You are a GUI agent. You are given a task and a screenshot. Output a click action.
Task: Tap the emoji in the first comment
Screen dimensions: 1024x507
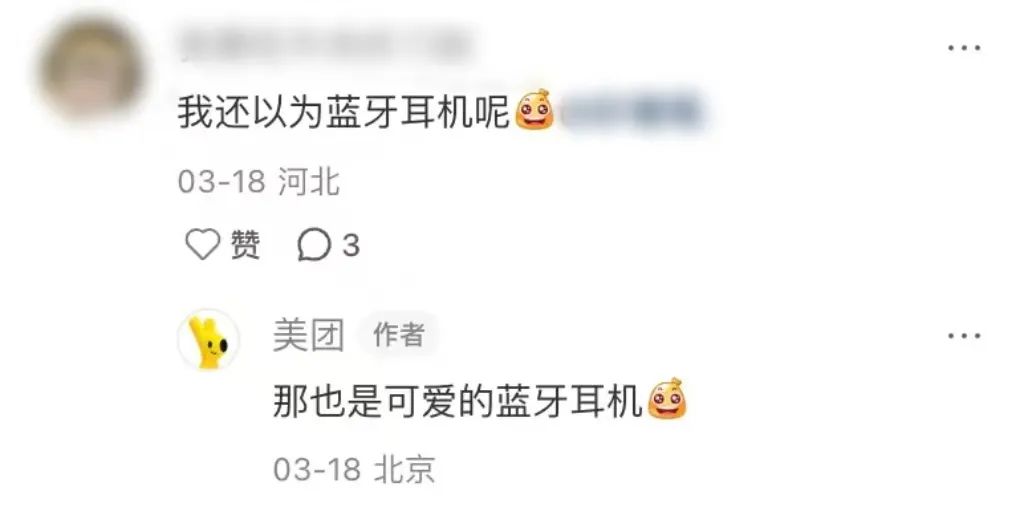pyautogui.click(x=534, y=110)
